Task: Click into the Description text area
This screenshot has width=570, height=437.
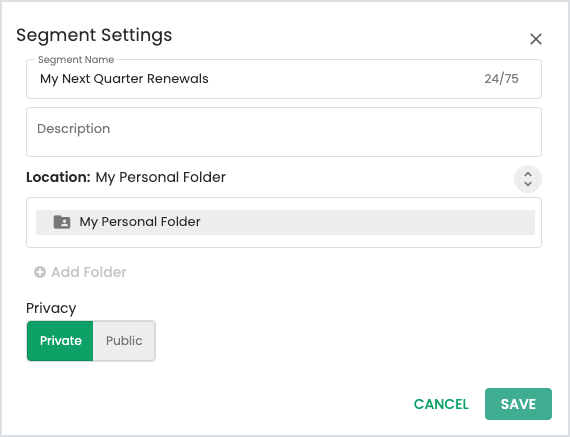Action: [284, 132]
